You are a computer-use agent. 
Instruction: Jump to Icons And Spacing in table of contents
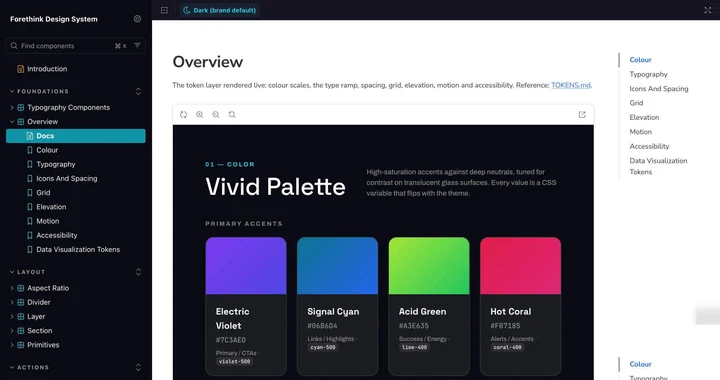pos(659,89)
